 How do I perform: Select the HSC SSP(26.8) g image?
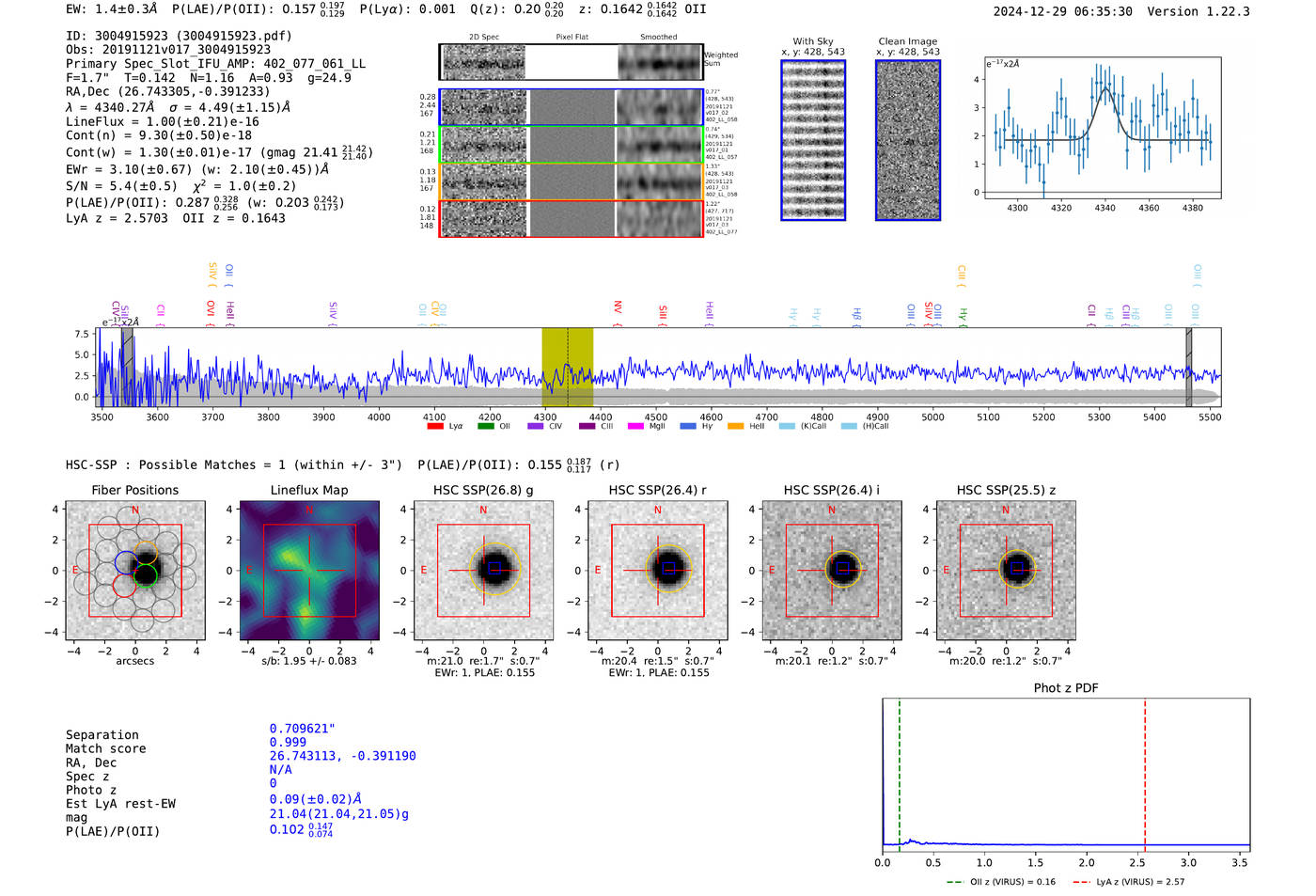point(483,571)
